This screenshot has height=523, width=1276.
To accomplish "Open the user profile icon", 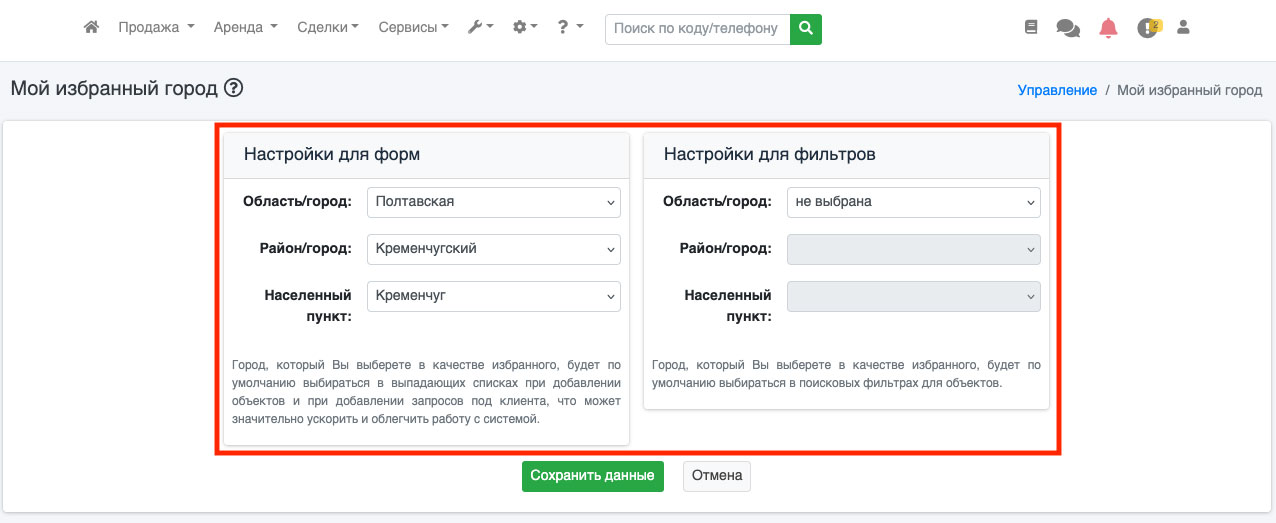I will pos(1183,28).
